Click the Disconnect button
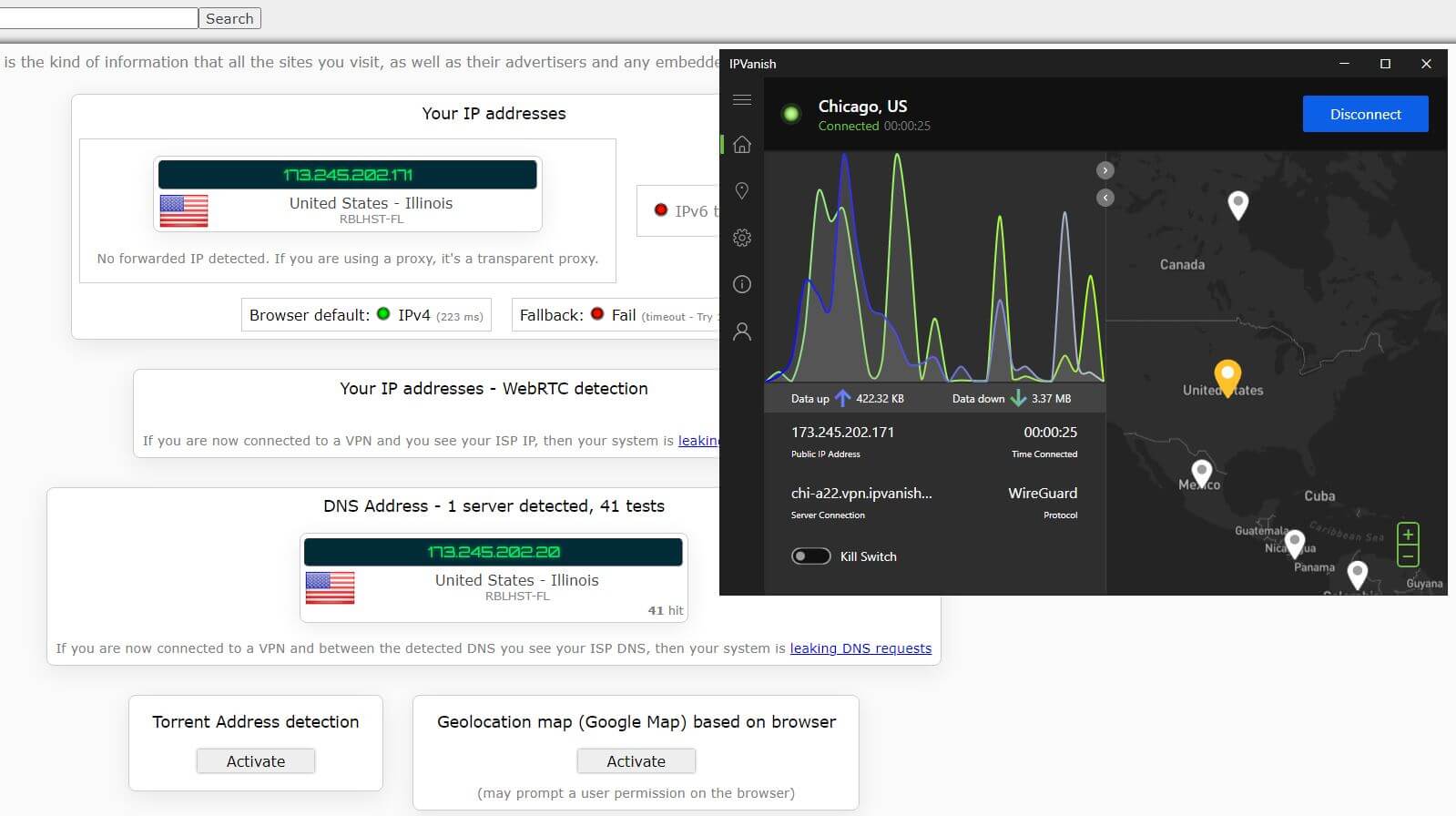The height and width of the screenshot is (816, 1456). pyautogui.click(x=1365, y=114)
